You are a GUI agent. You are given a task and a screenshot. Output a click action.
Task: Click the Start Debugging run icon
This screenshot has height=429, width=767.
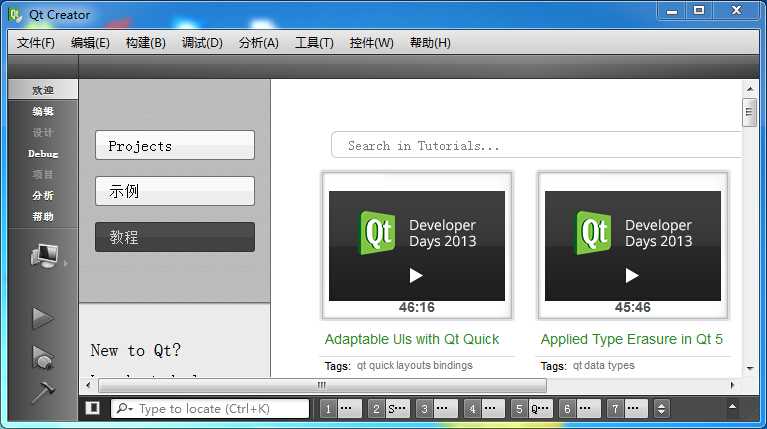pos(43,358)
